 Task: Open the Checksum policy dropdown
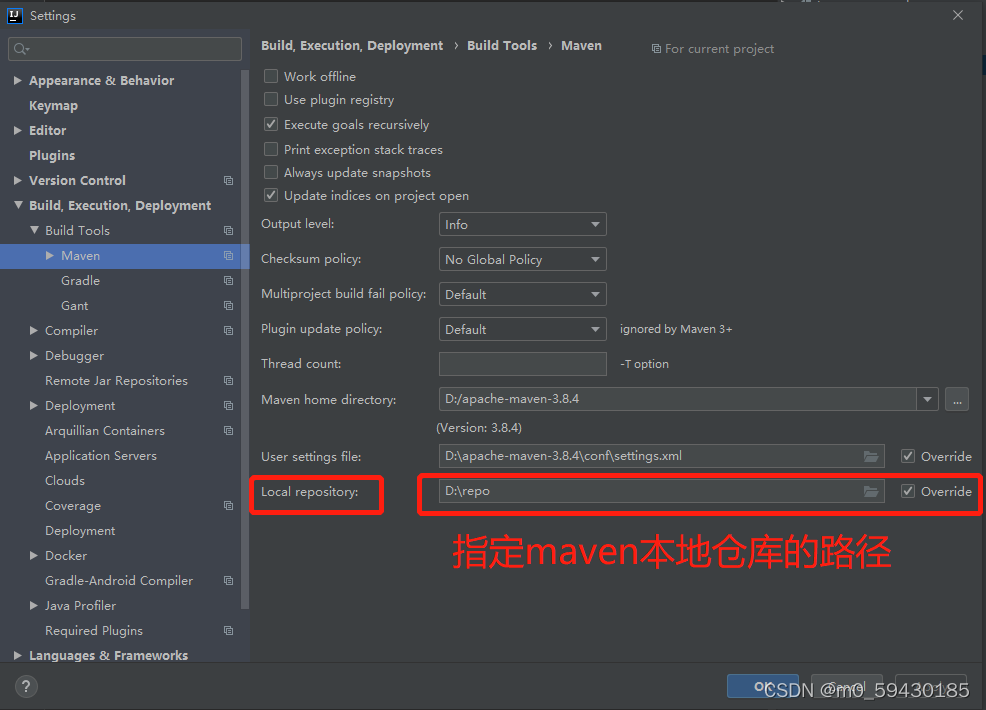tap(523, 259)
